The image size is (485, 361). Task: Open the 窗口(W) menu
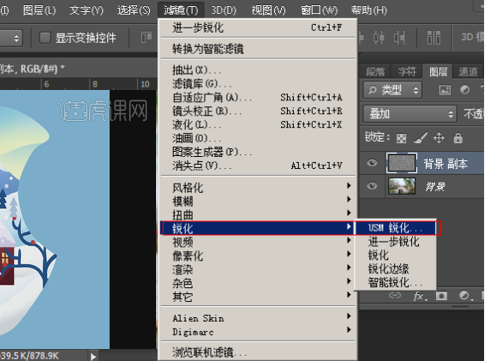(x=319, y=10)
